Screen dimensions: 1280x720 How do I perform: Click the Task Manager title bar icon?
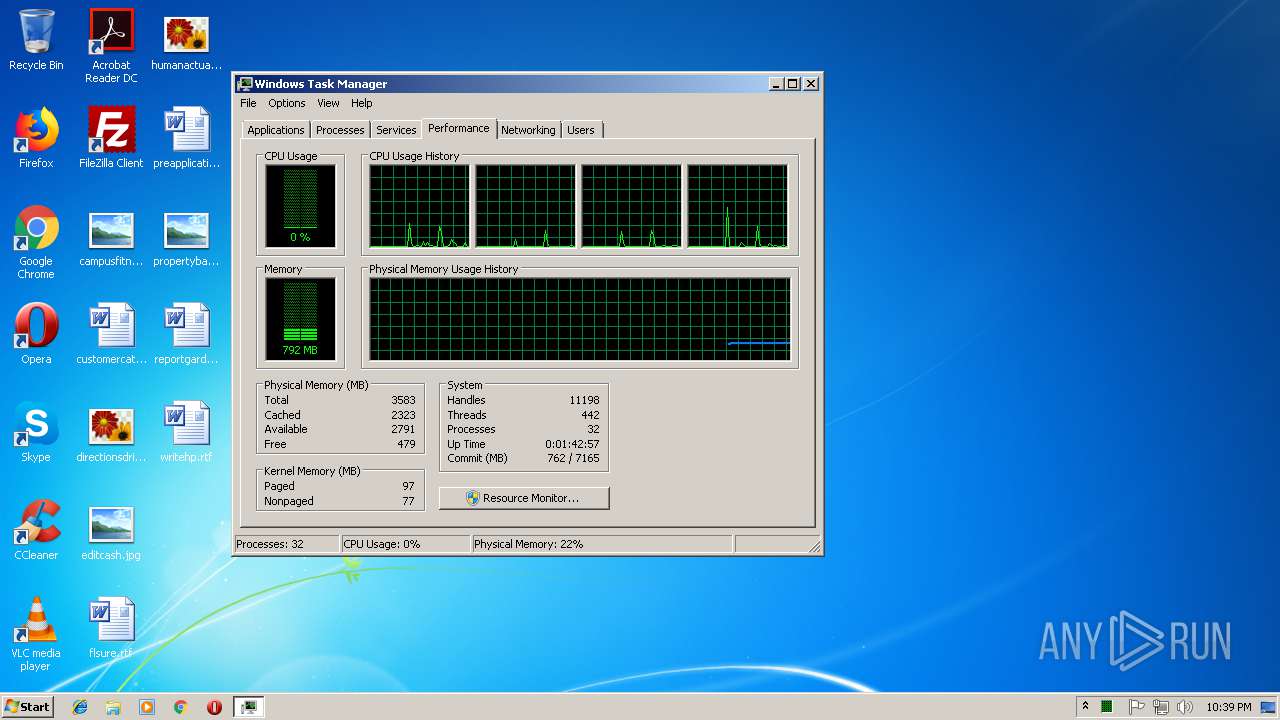coord(245,84)
